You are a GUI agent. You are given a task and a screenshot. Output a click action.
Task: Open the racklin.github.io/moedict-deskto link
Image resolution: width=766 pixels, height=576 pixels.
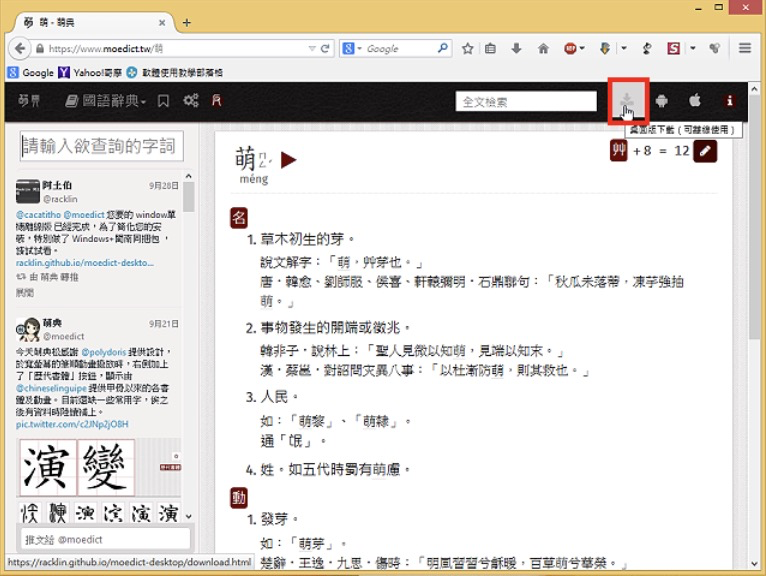pyautogui.click(x=85, y=263)
